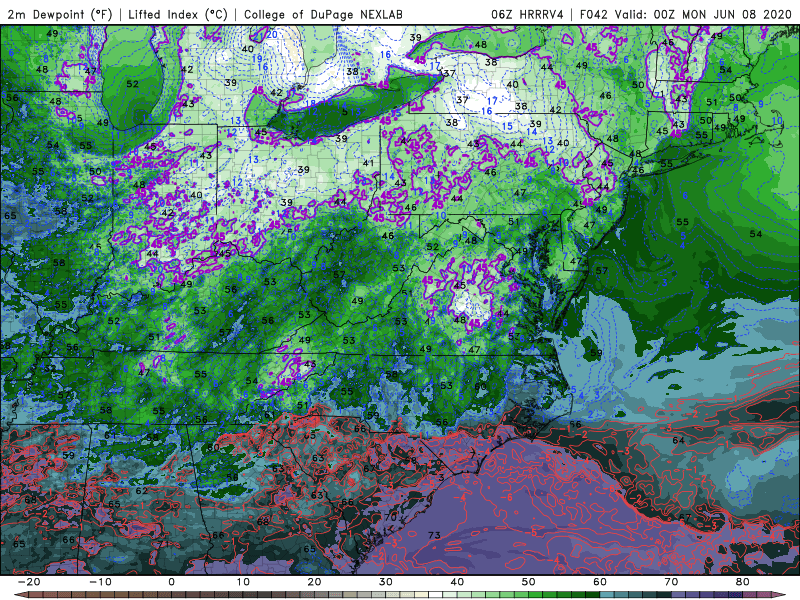Click the "F042" forecast hour label

tap(593, 14)
